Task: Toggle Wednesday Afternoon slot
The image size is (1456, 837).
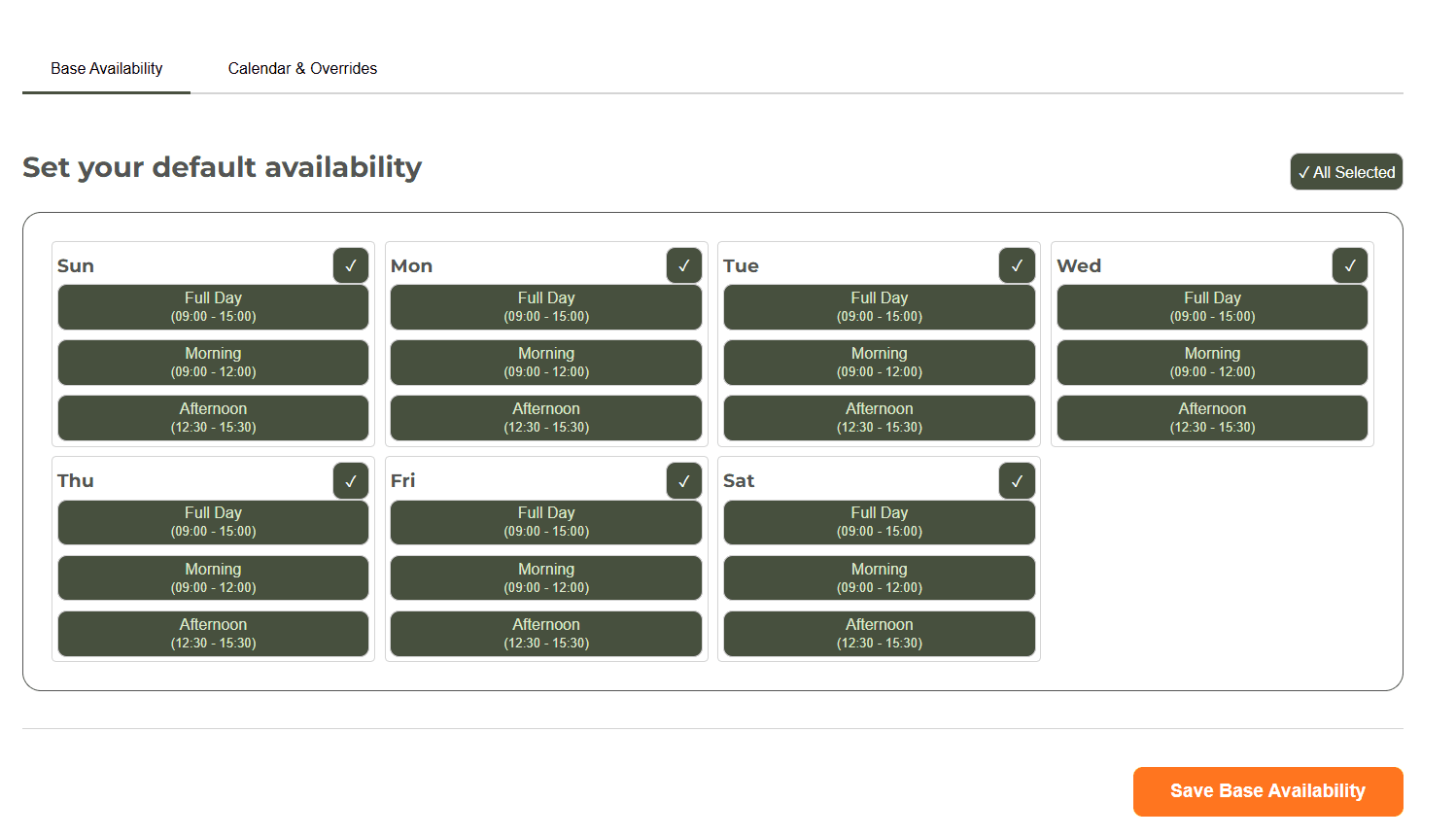Action: [1212, 418]
